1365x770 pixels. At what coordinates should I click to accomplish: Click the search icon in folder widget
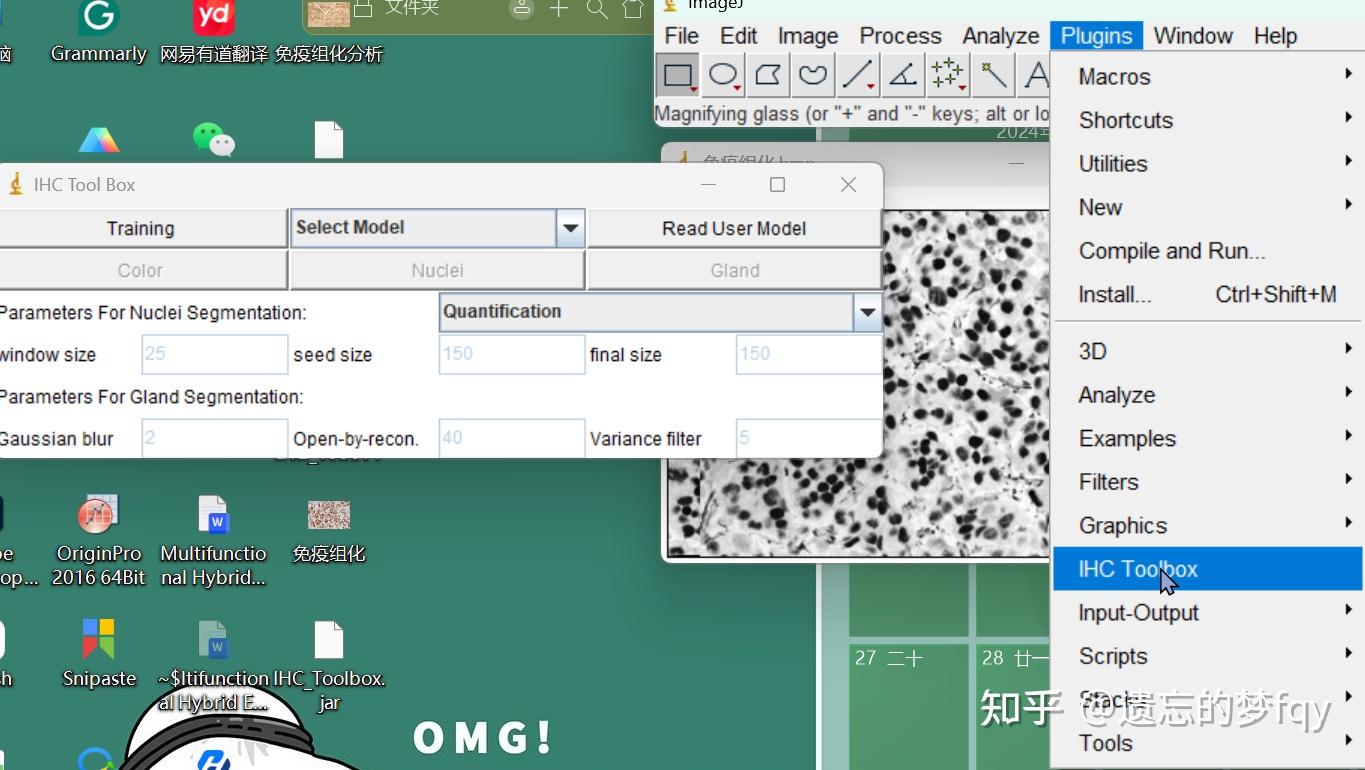596,9
